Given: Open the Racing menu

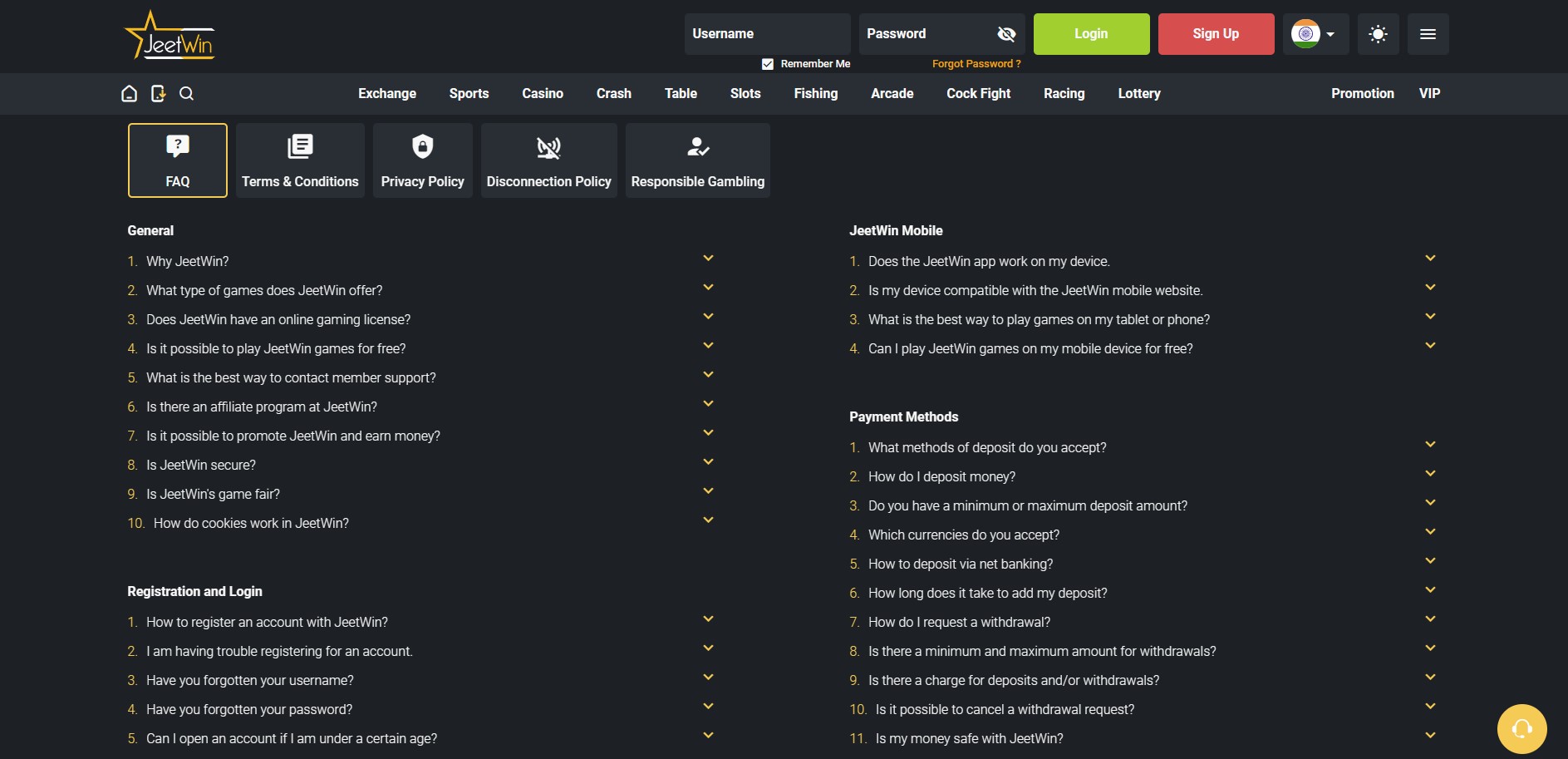Looking at the screenshot, I should (1064, 94).
